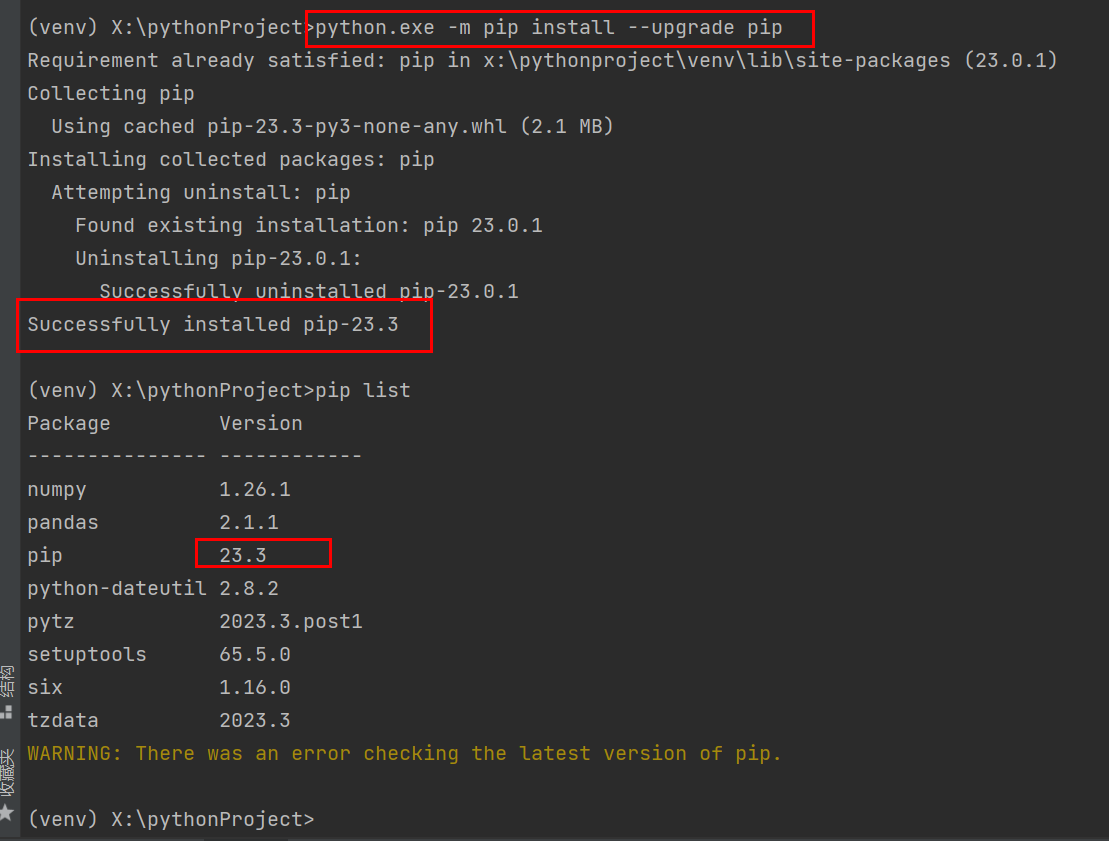Click the python-dateutil package entry
The width and height of the screenshot is (1109, 841).
117,589
